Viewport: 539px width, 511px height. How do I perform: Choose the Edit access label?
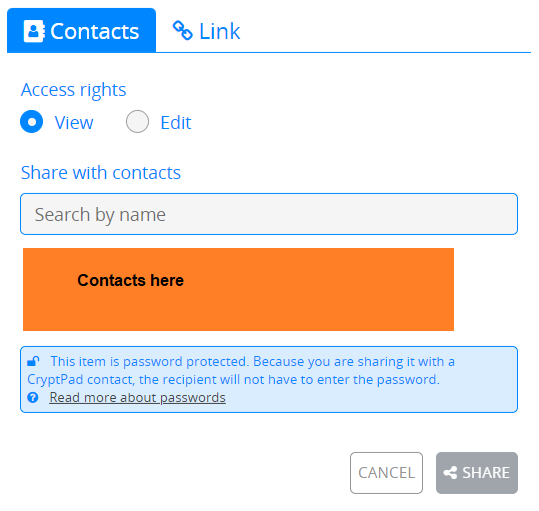[x=176, y=123]
